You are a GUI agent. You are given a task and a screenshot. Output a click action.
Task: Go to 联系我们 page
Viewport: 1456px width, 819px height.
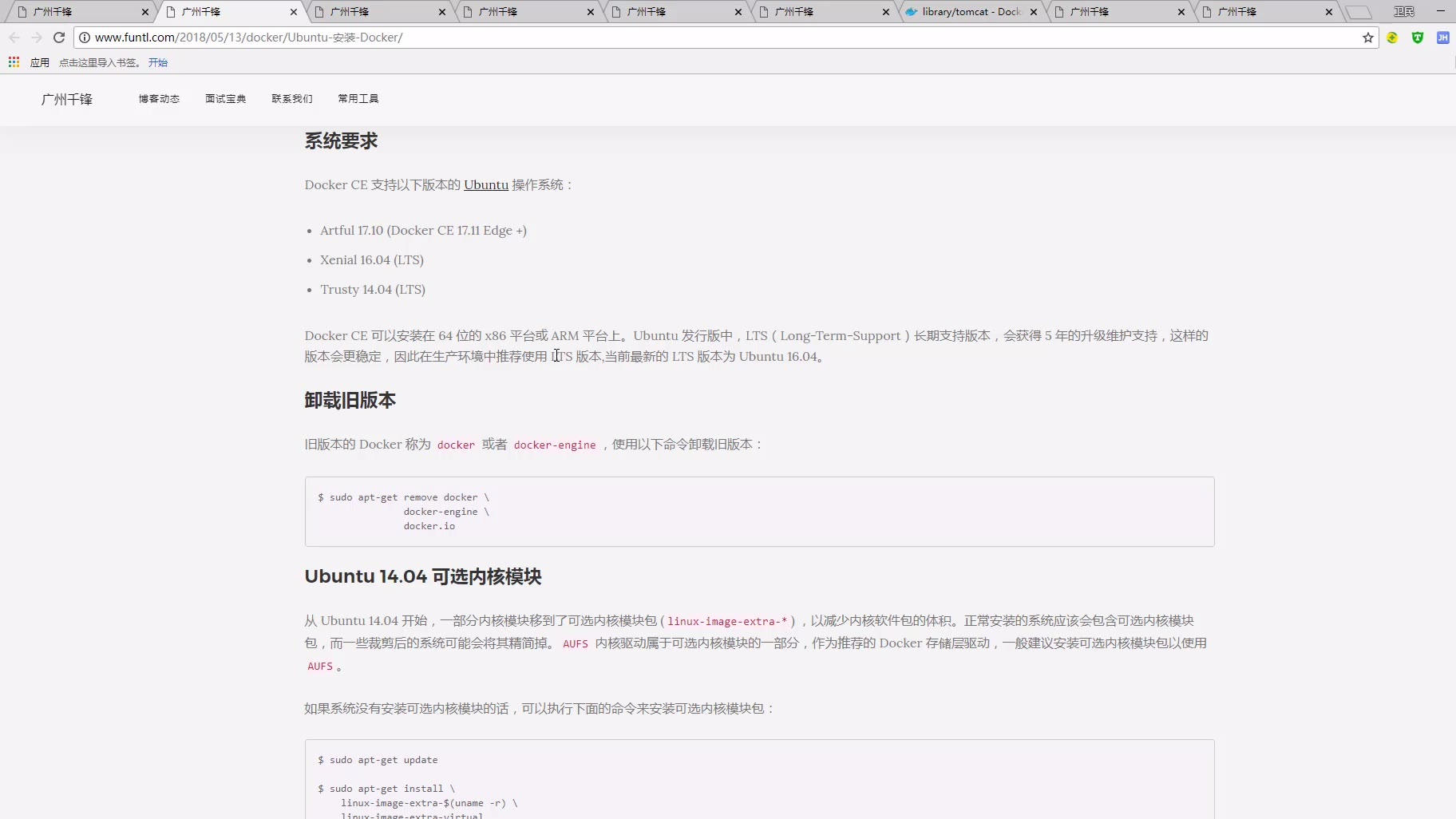(x=291, y=99)
